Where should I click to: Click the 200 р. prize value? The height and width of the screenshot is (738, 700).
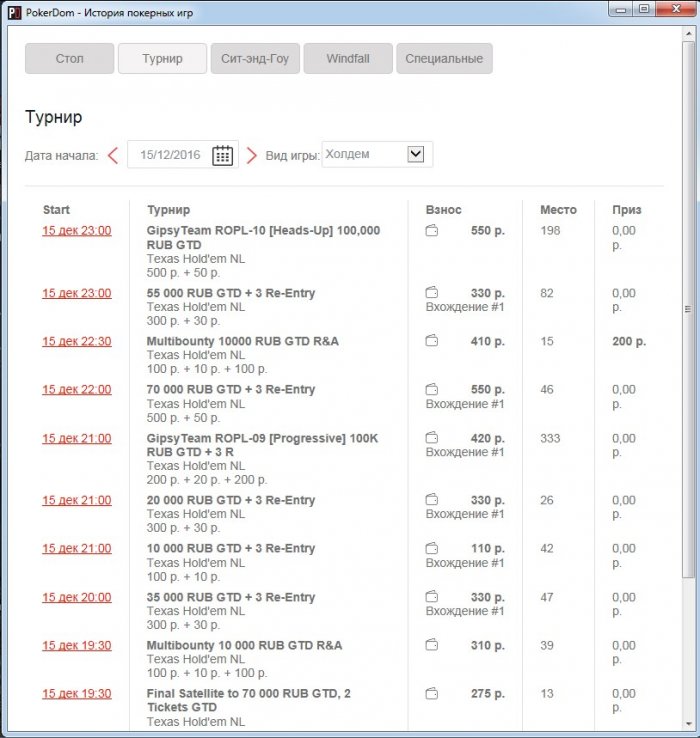(629, 341)
